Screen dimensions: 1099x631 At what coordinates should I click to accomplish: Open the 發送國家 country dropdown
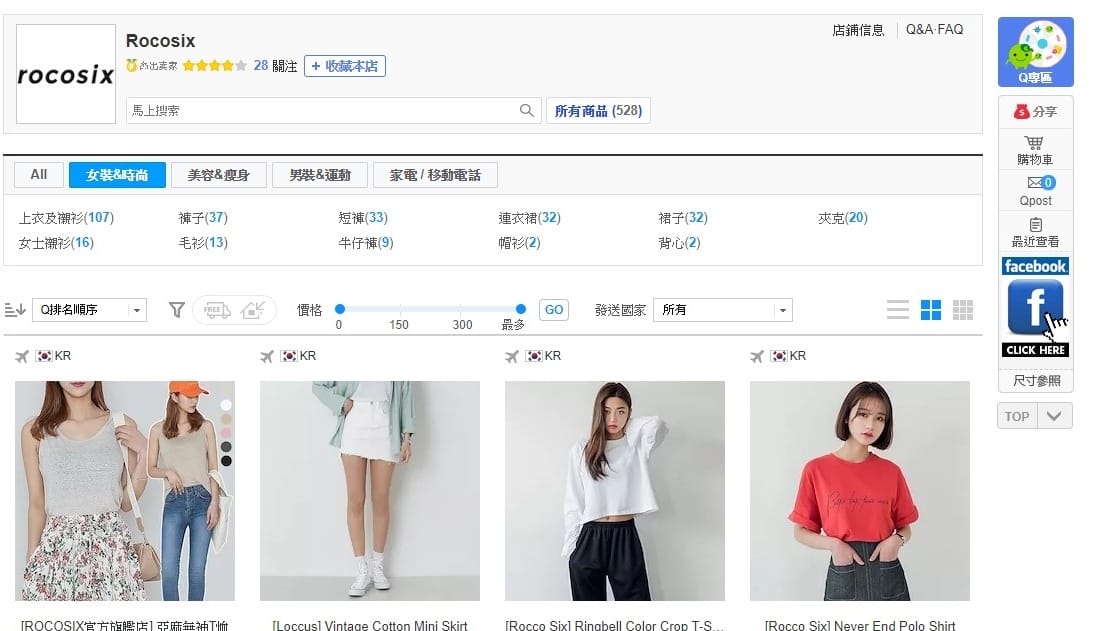click(722, 310)
